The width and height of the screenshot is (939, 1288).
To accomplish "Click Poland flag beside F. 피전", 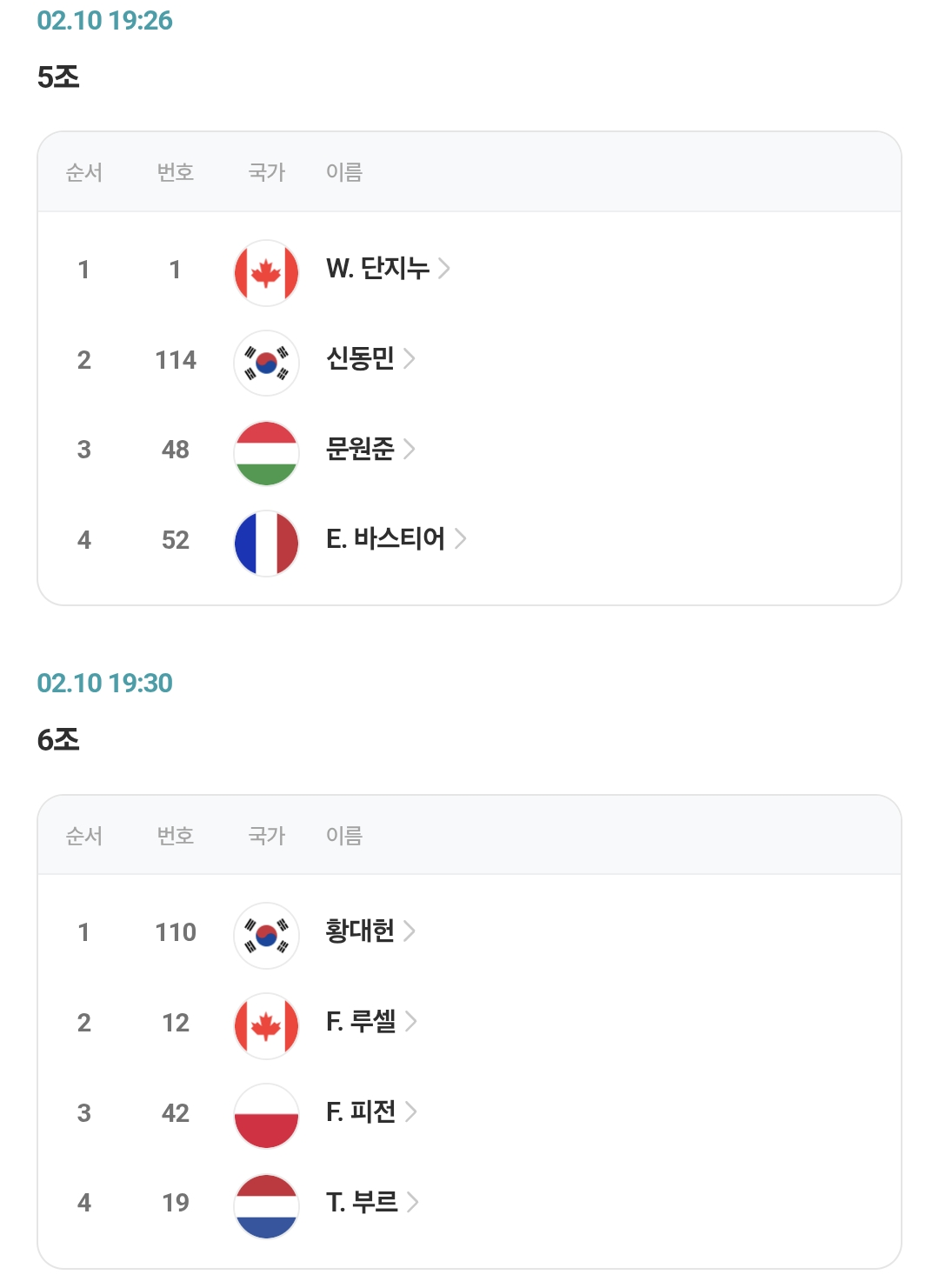I will 266,1116.
